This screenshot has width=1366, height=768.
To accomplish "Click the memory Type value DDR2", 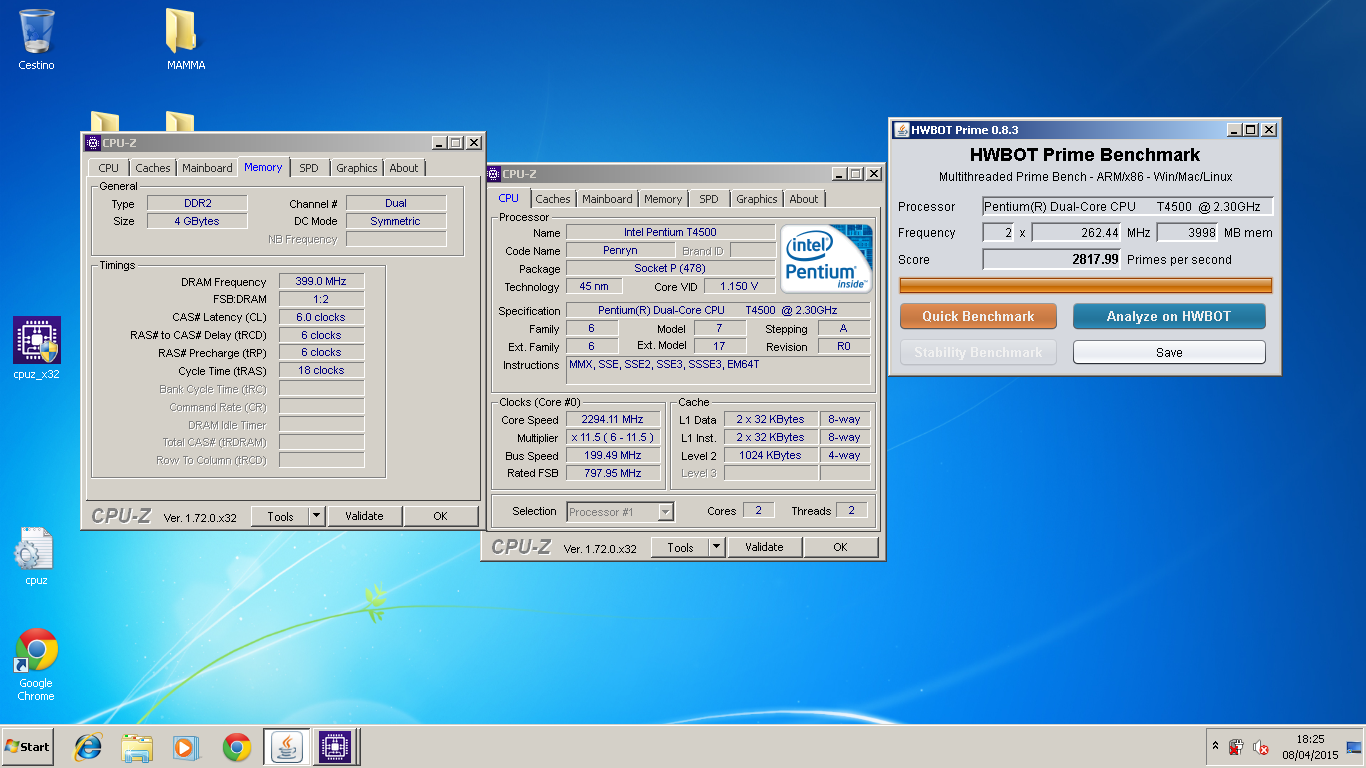I will (197, 203).
